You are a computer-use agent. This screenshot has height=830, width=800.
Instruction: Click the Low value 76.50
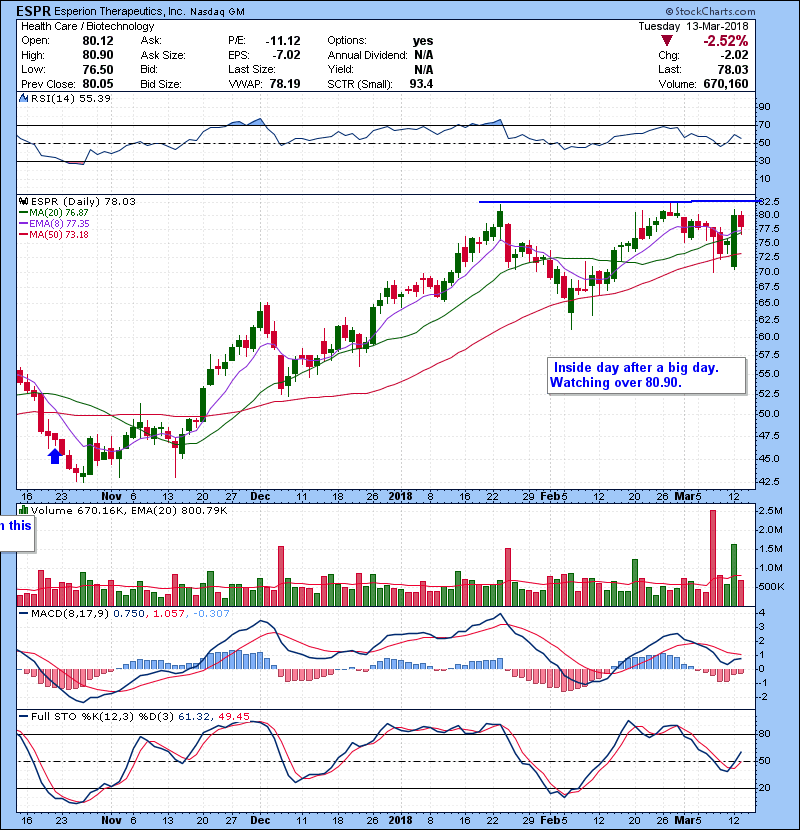click(x=98, y=69)
